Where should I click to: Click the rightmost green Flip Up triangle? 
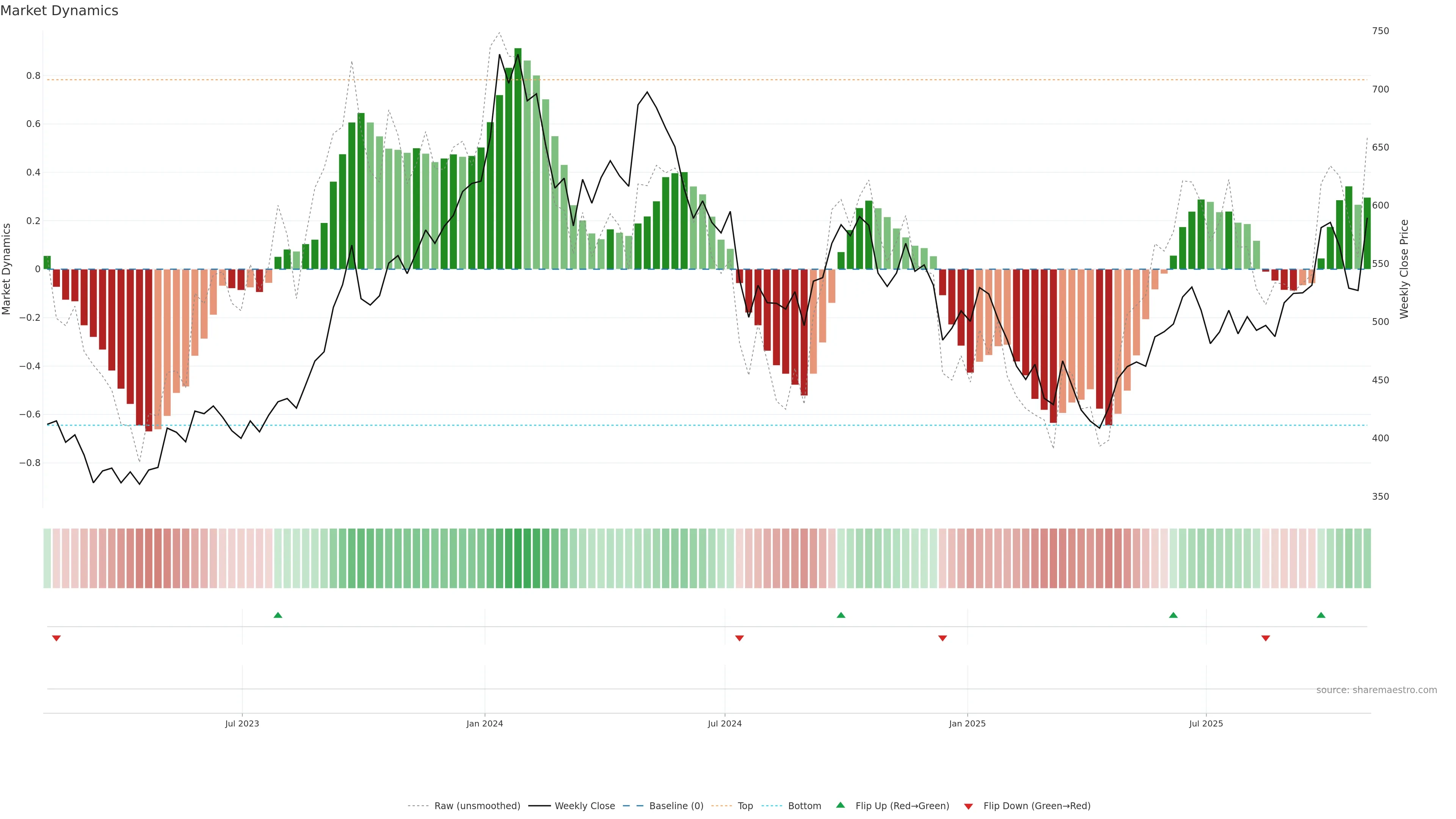pos(1320,615)
